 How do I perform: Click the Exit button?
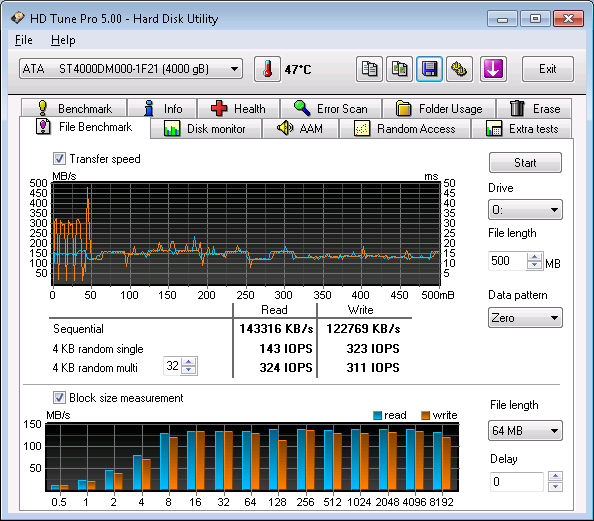[548, 69]
